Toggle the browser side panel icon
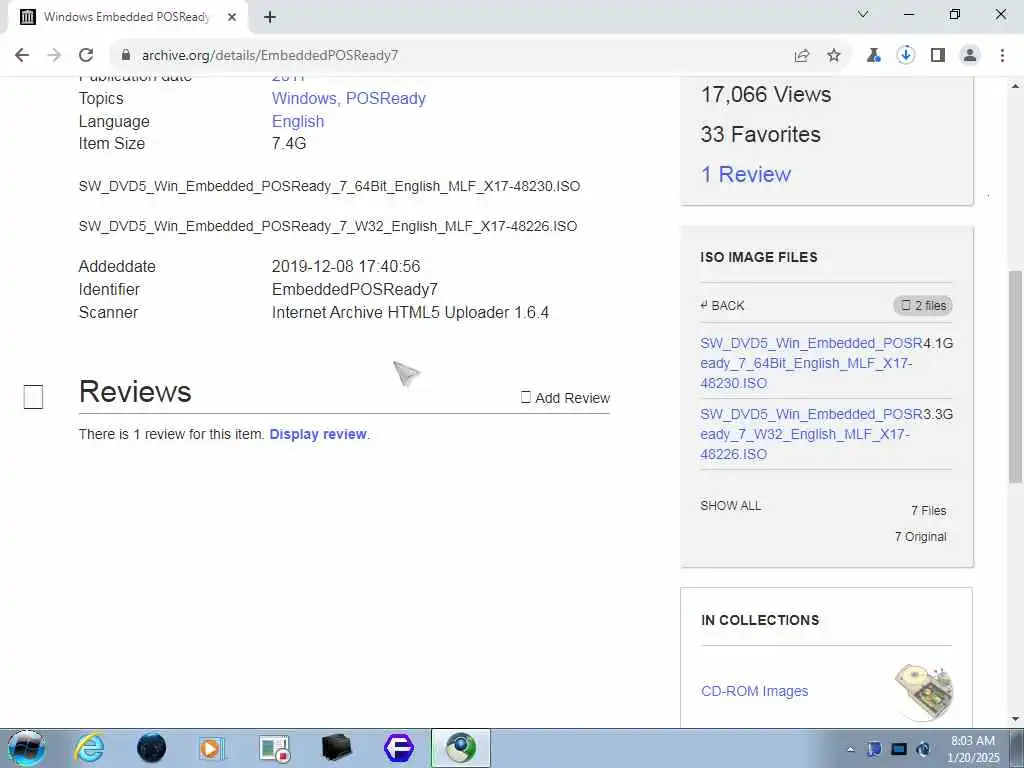1024x768 pixels. tap(938, 55)
